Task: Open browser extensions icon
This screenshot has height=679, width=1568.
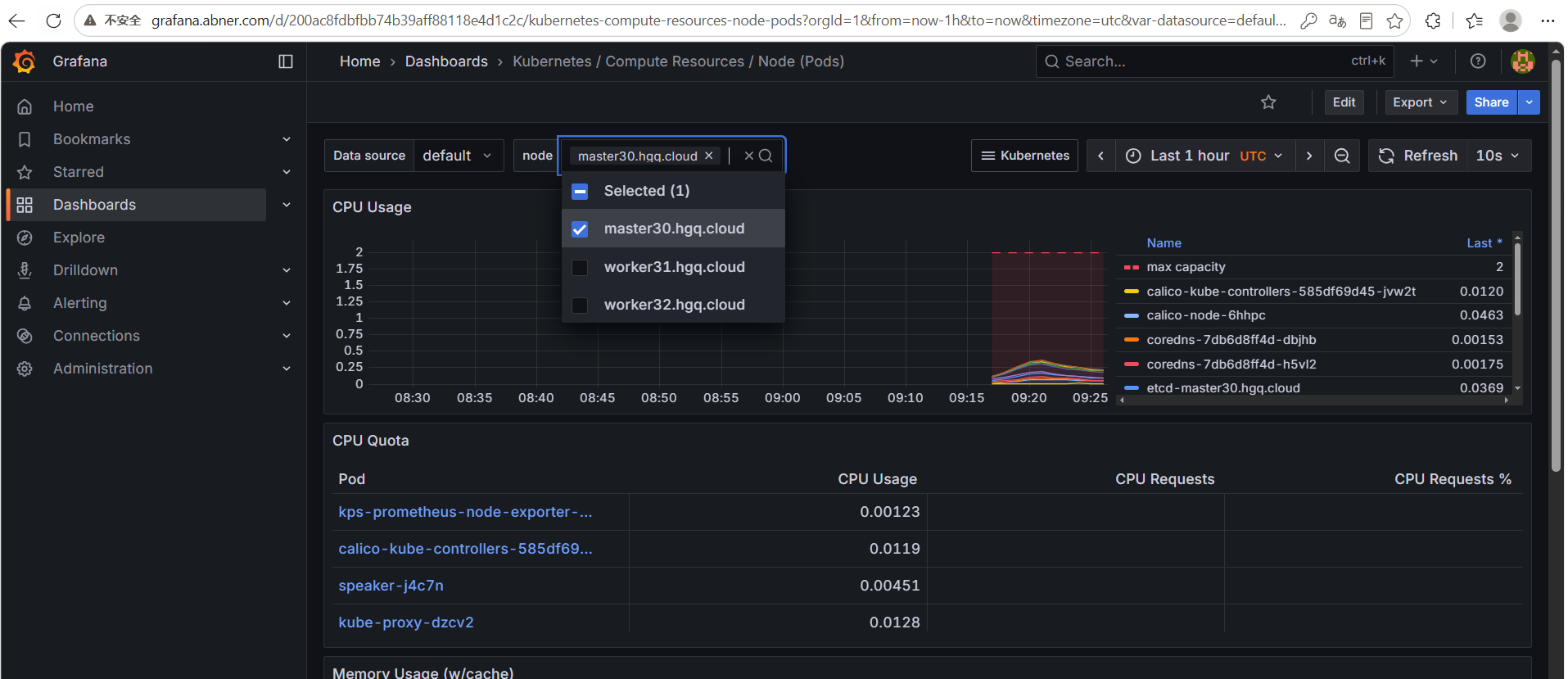Action: click(1433, 20)
